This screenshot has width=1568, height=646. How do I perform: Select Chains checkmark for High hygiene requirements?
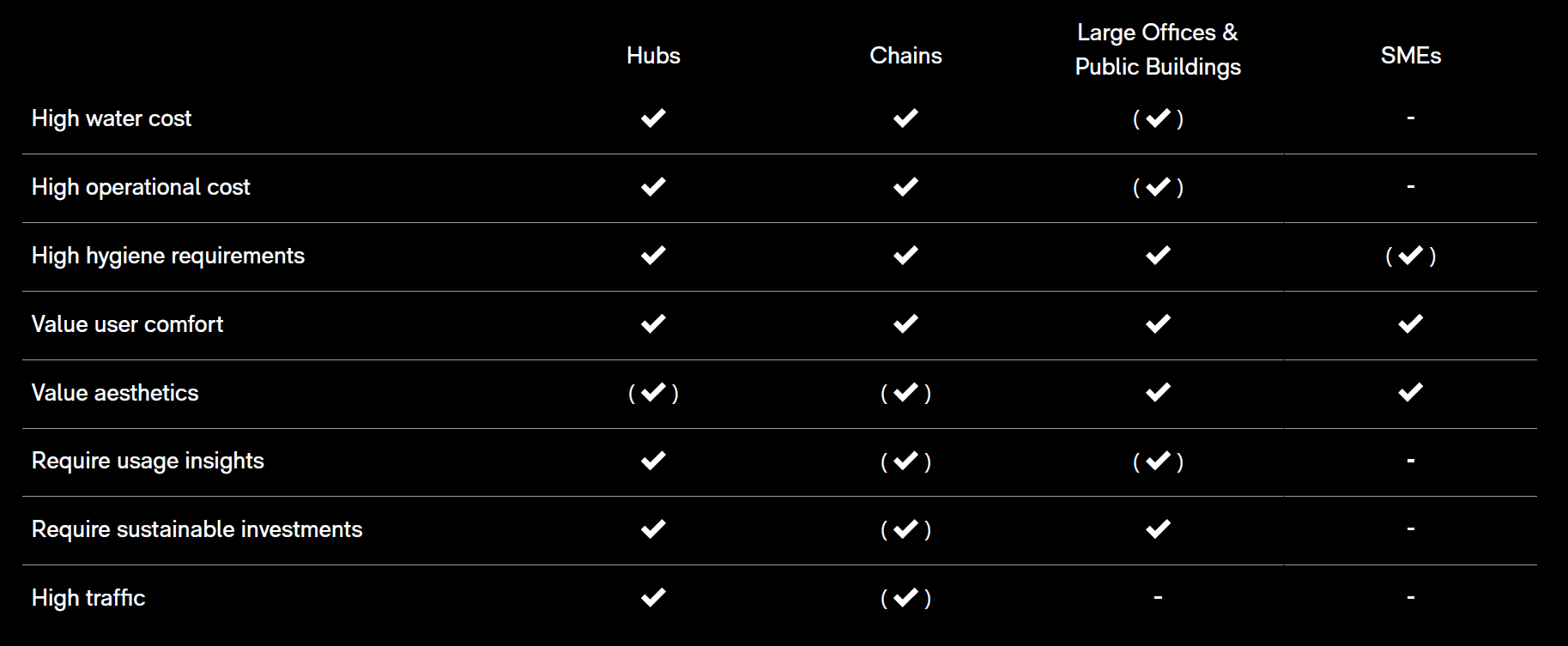[905, 256]
